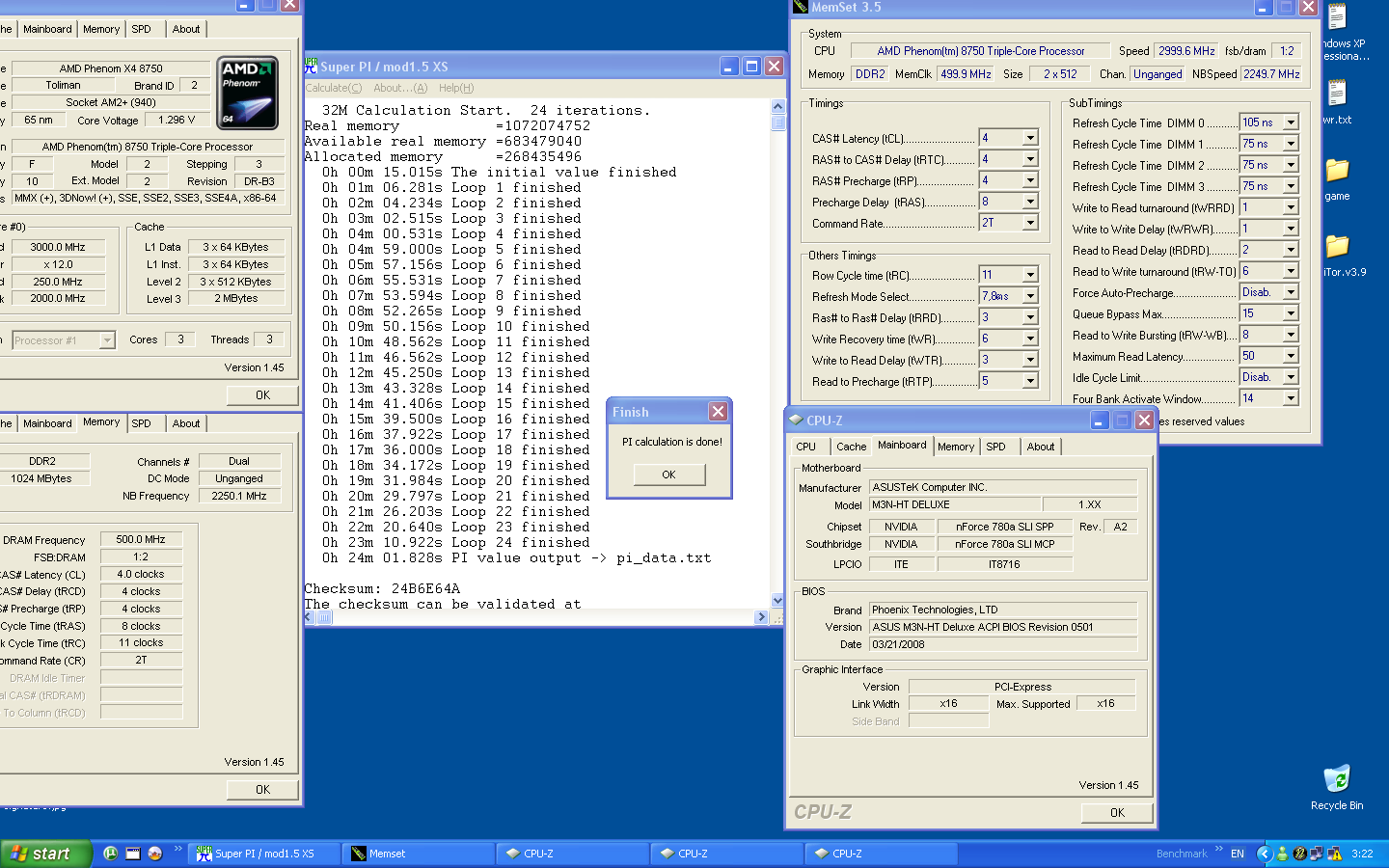Click the Model field M3N-HT DELUXE

pyautogui.click(x=955, y=504)
